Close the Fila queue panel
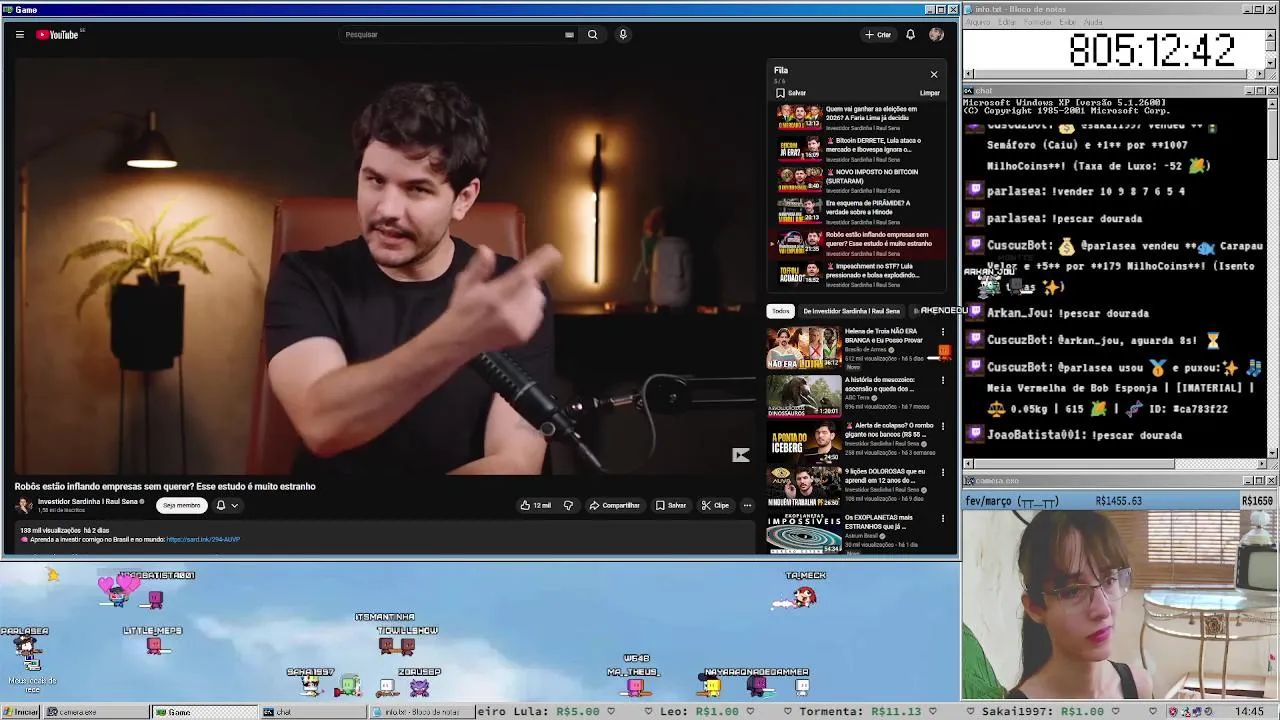Viewport: 1280px width, 720px height. [x=934, y=74]
